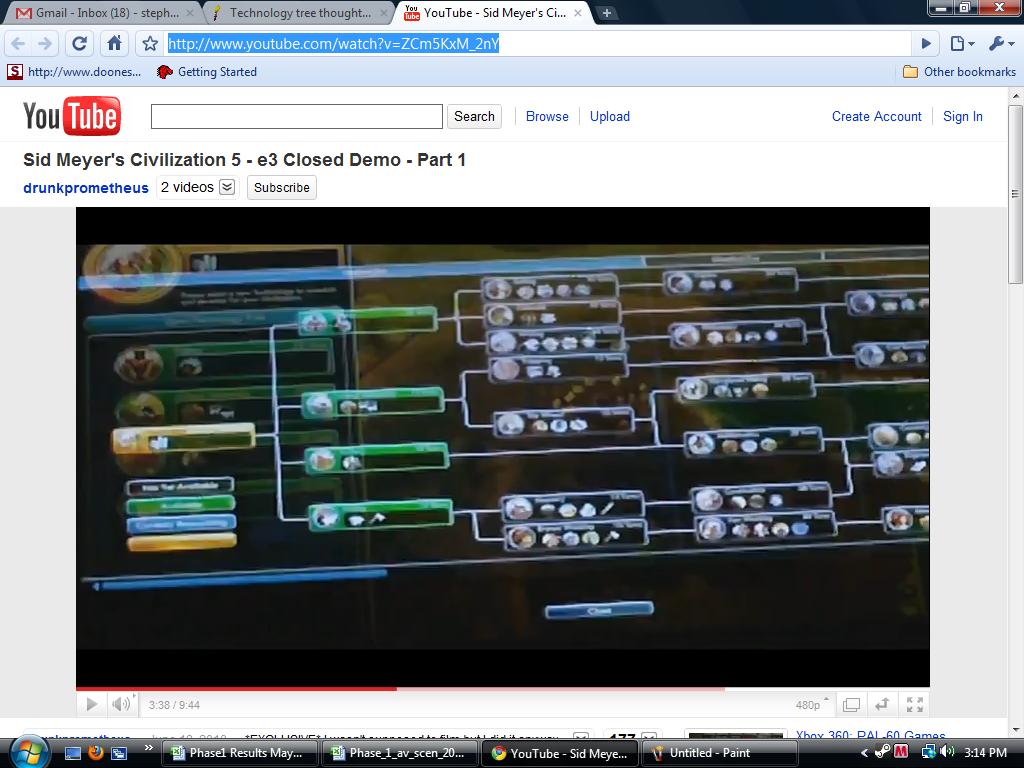Launch Firefox from quick launch
Viewport: 1024px width, 768px height.
[x=95, y=753]
